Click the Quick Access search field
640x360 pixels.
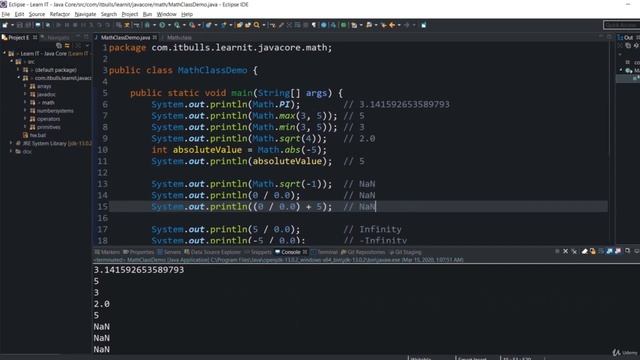click(x=621, y=25)
